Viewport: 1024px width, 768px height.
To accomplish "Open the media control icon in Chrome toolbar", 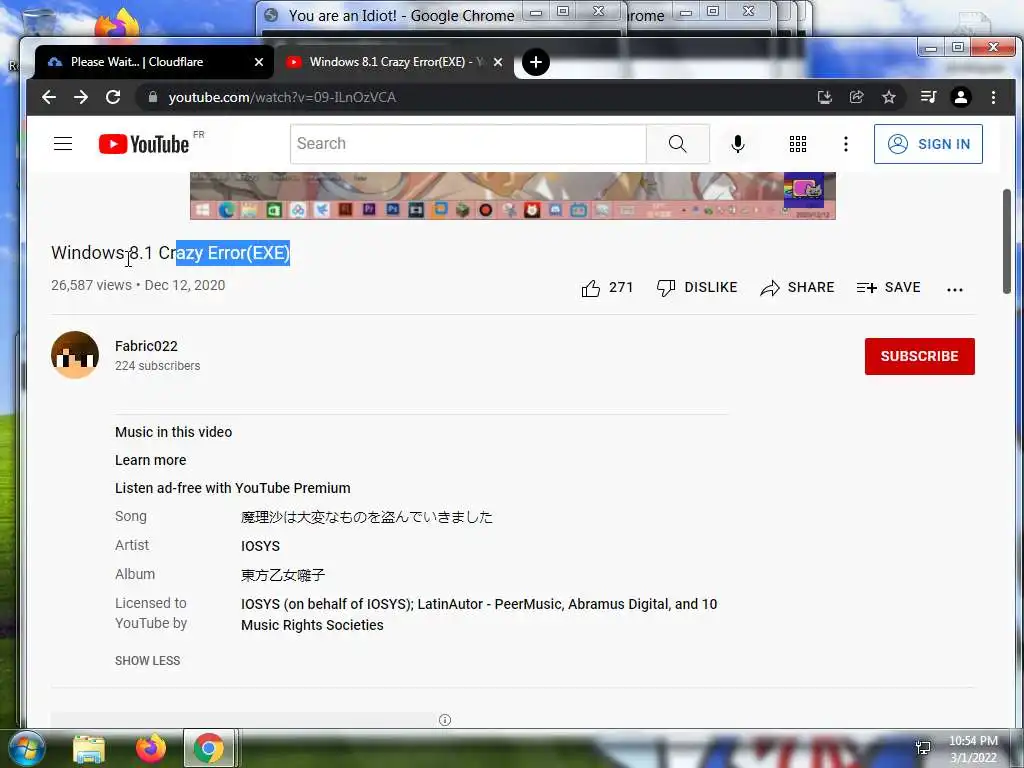I will tap(928, 97).
